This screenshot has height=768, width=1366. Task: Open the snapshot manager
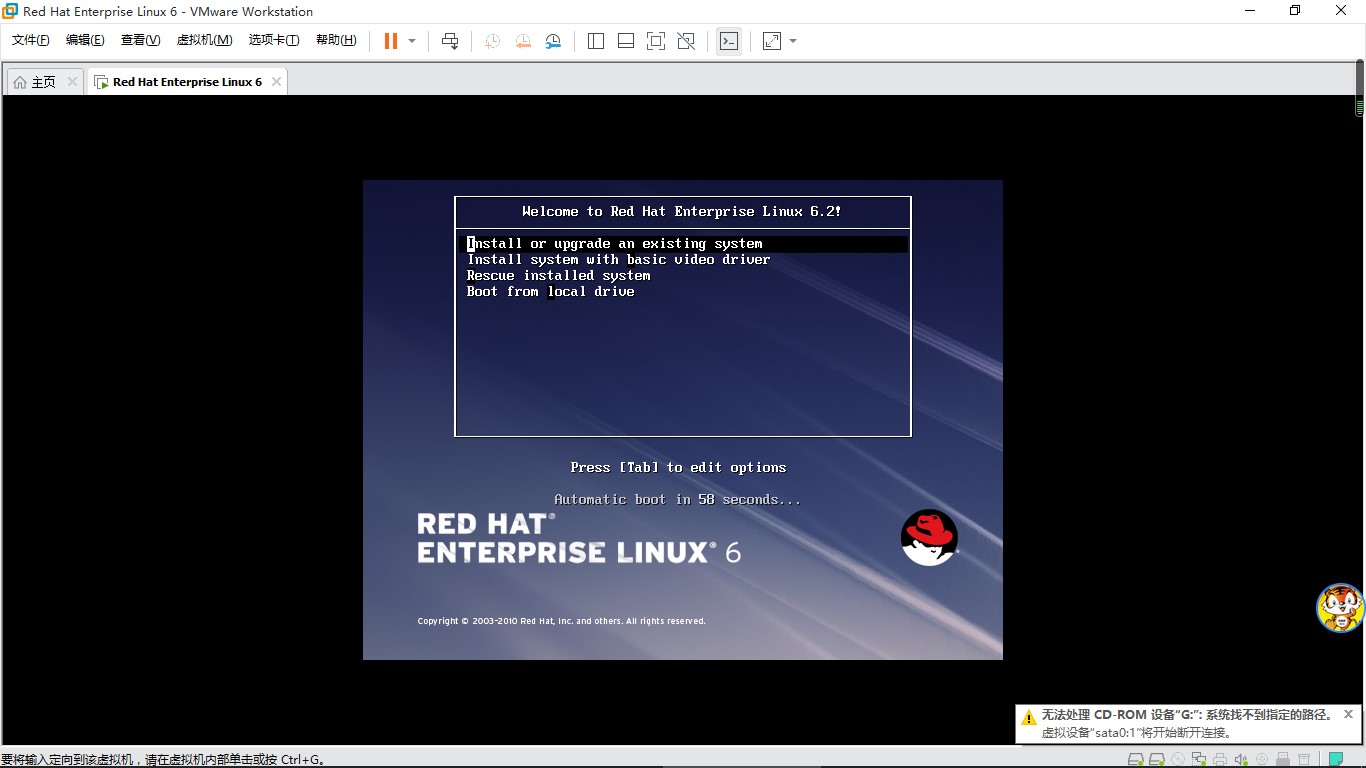click(x=553, y=41)
